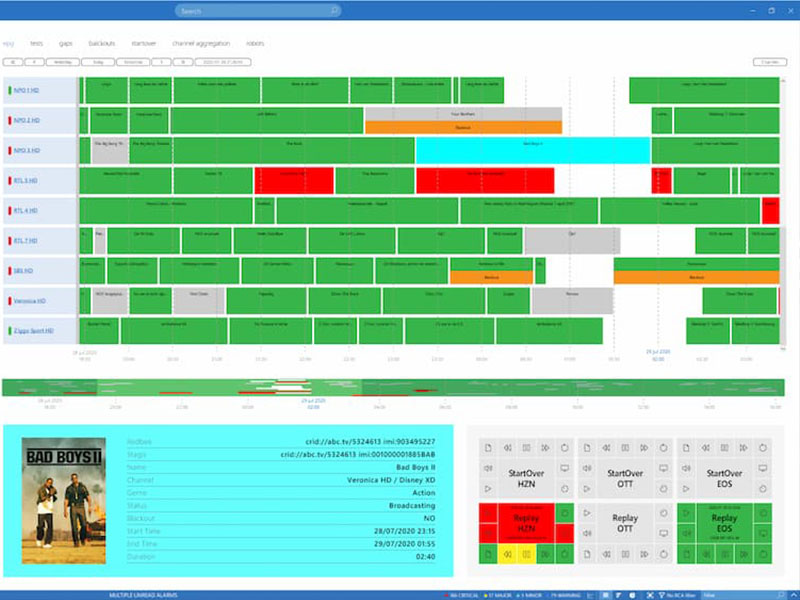Open the RTL 5 HD channel link
Viewport: 800px width, 600px height.
26,181
